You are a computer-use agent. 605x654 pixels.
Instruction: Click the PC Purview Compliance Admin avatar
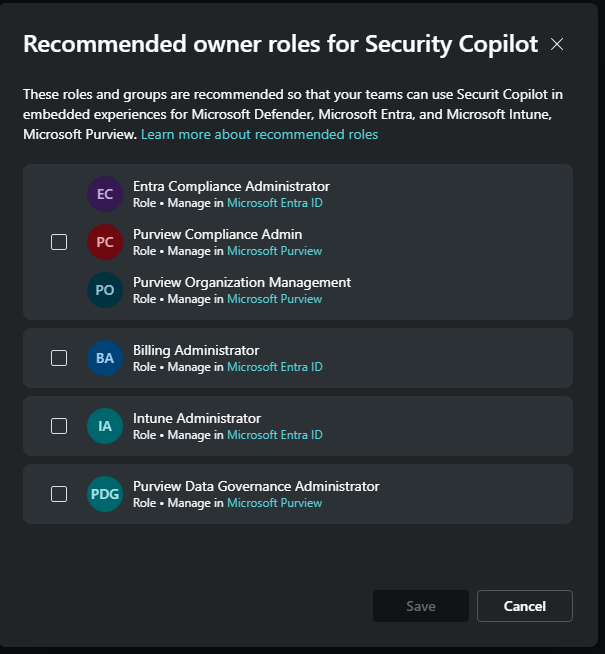point(105,242)
